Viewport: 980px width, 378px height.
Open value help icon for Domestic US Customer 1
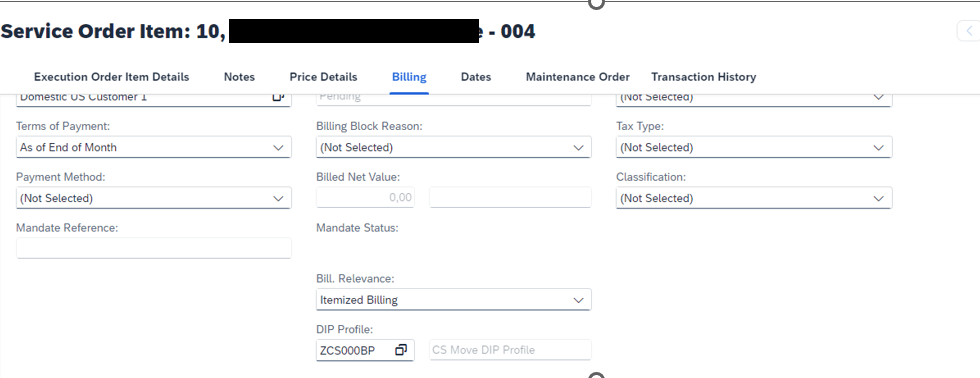pyautogui.click(x=278, y=97)
